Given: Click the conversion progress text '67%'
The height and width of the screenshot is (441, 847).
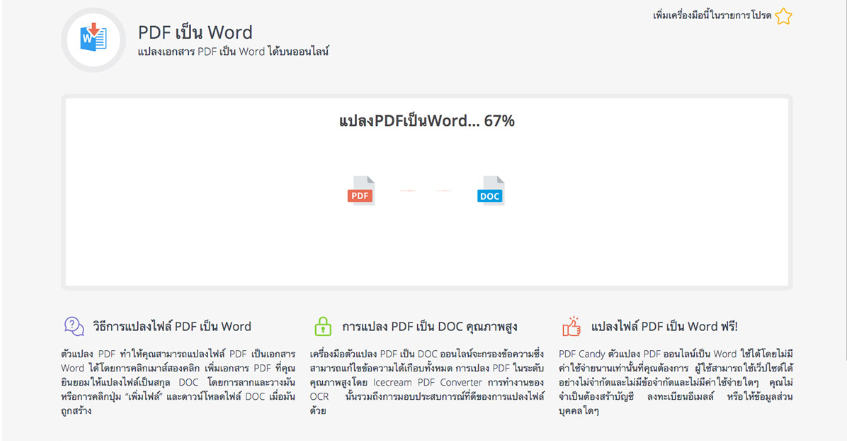Looking at the screenshot, I should 499,121.
